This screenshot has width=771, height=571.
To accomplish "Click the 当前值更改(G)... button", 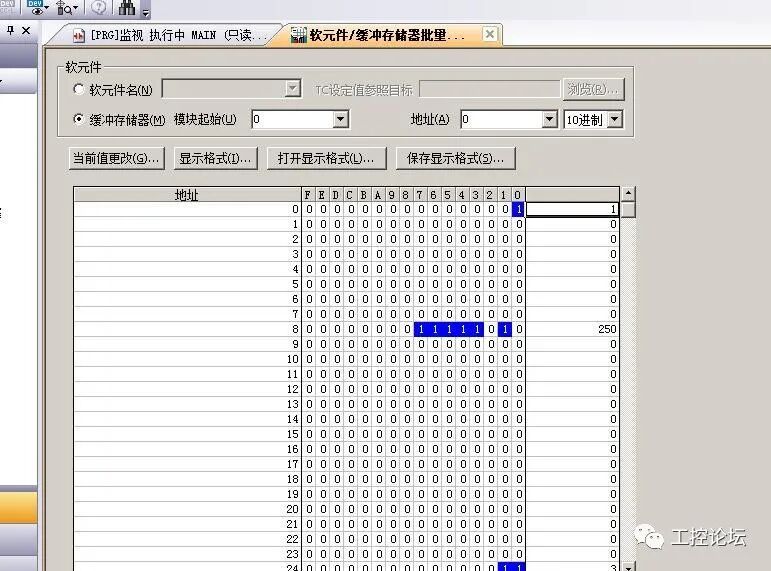I will point(117,158).
